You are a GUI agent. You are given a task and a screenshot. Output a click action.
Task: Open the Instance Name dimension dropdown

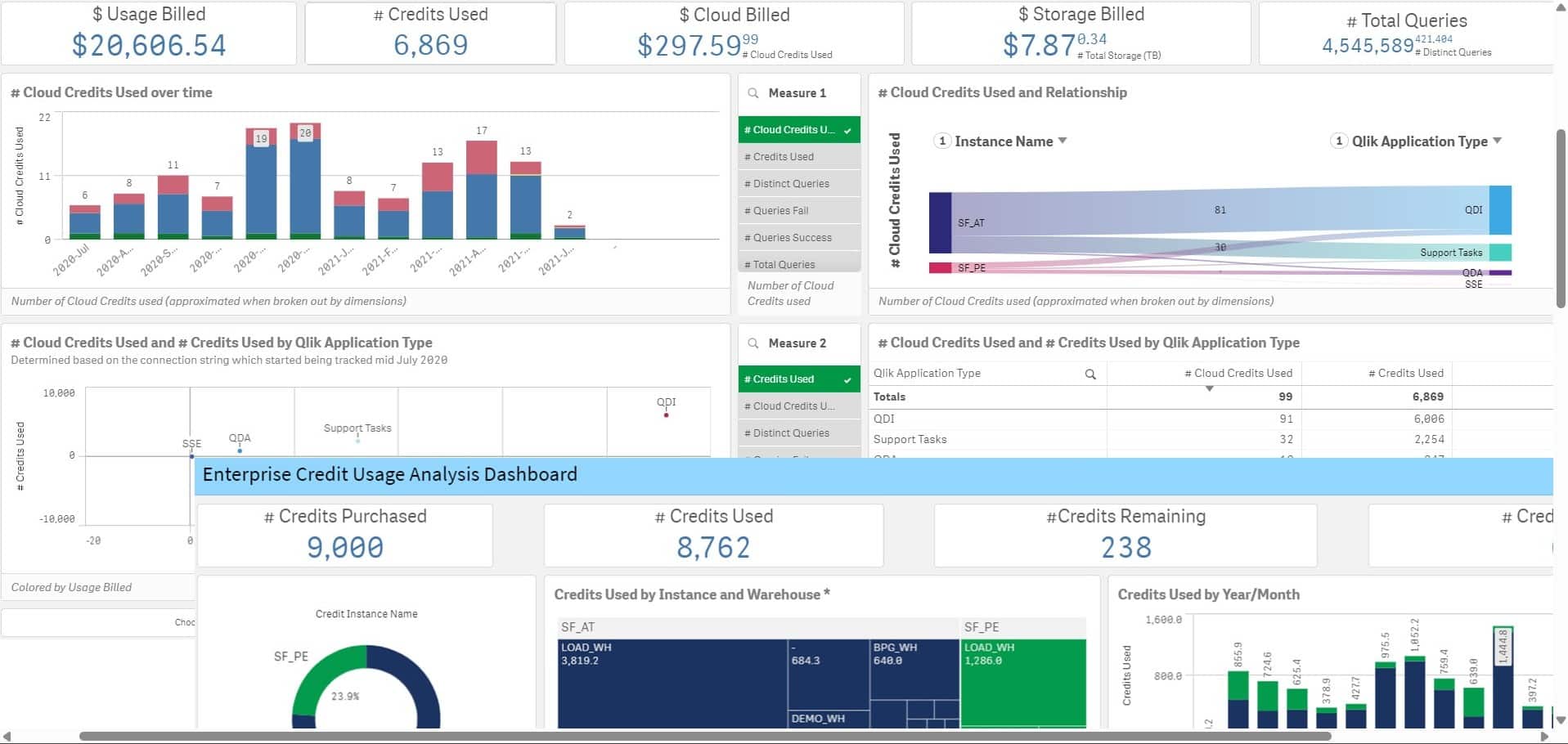click(1063, 141)
